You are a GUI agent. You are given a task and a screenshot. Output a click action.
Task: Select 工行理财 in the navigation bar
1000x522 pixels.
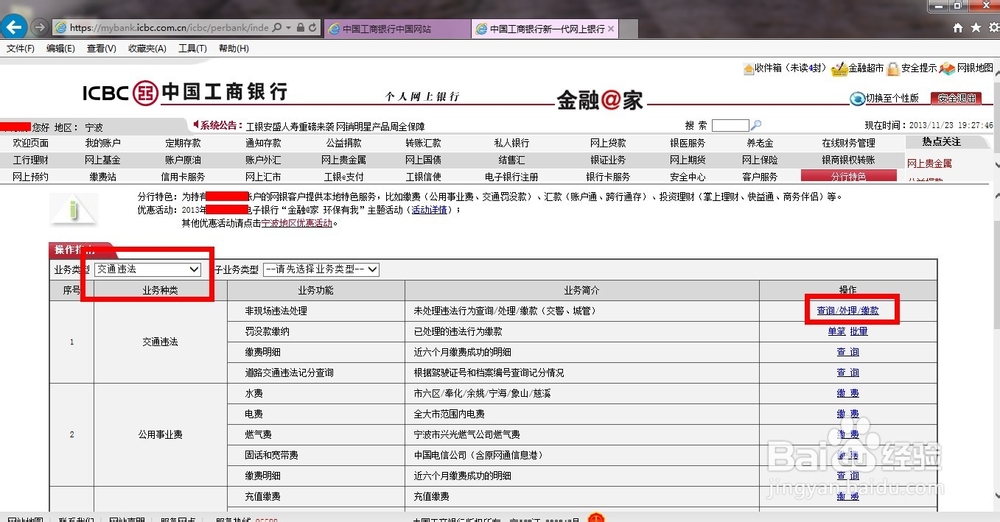[x=30, y=160]
